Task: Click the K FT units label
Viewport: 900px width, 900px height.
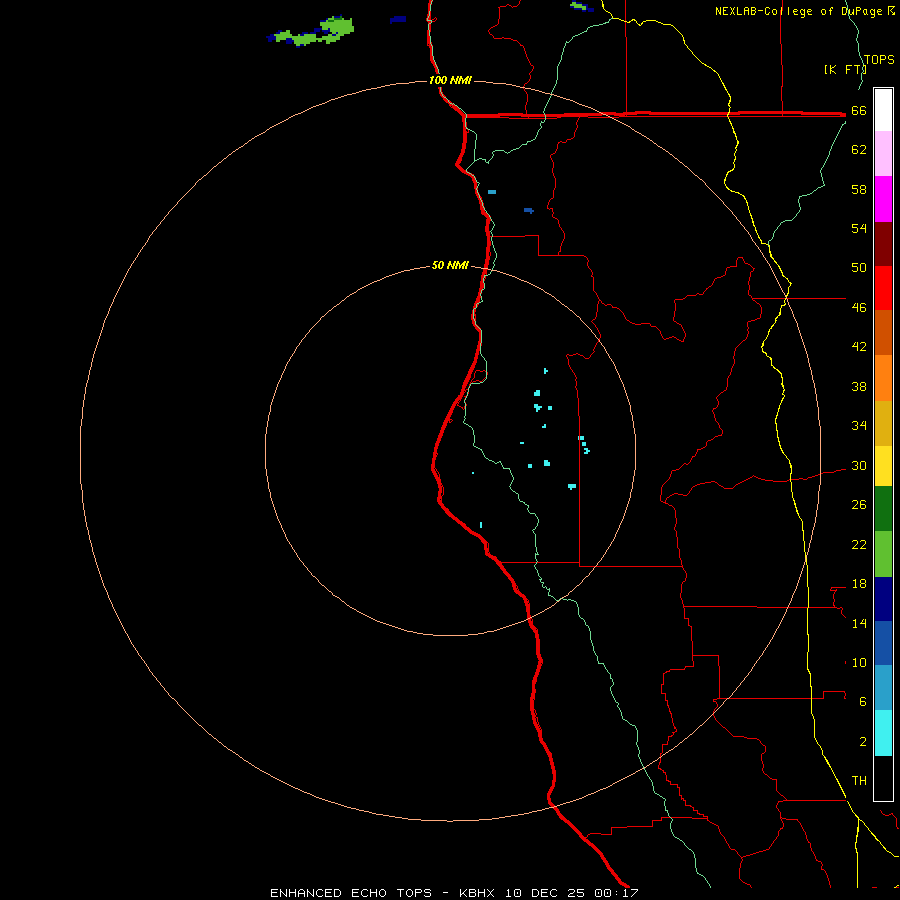Action: [845, 69]
